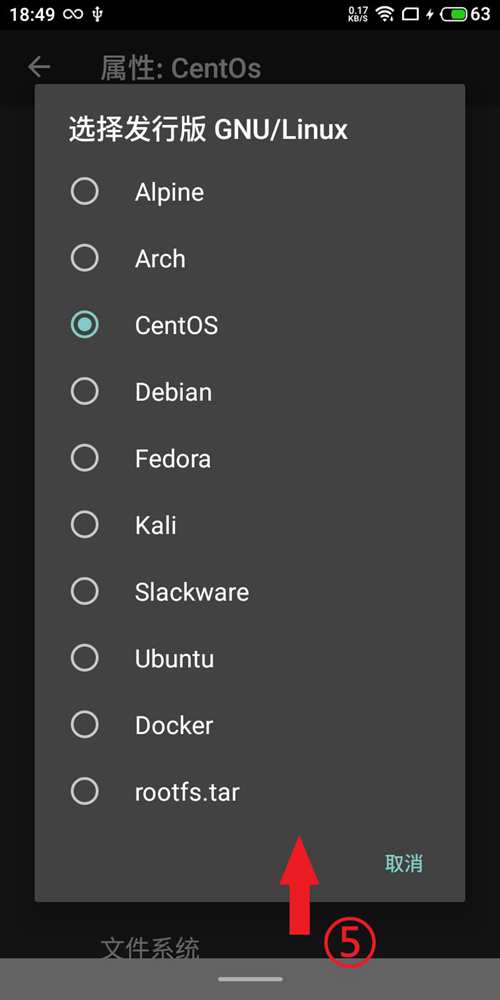Tap the Wi-Fi status bar icon
Viewport: 500px width, 1000px height.
point(385,14)
